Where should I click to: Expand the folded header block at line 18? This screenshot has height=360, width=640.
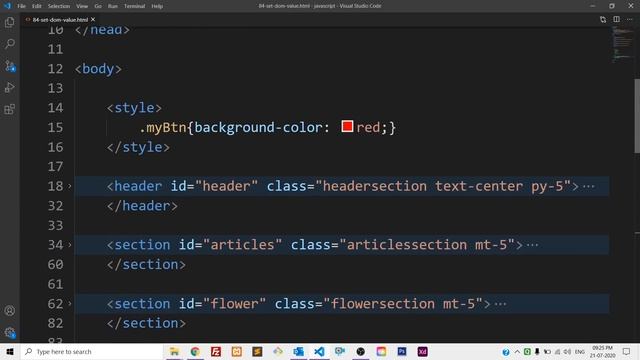coord(70,186)
